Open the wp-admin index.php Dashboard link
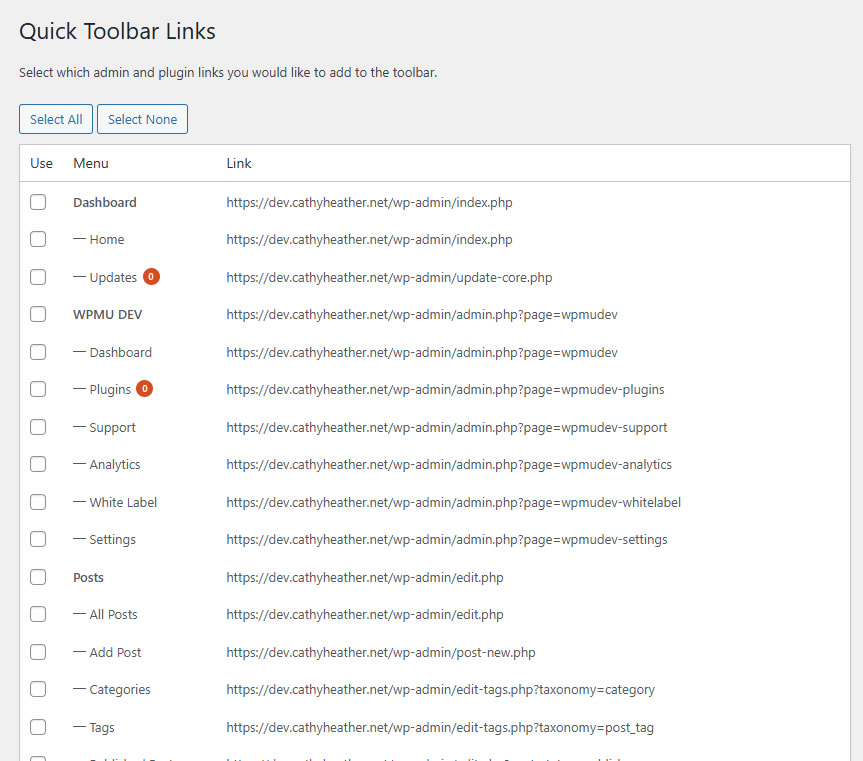The width and height of the screenshot is (863, 761). (x=369, y=202)
